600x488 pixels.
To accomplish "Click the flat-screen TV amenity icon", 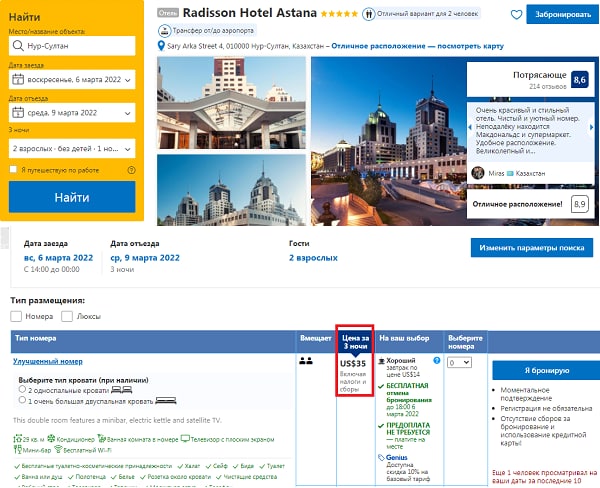I will [x=185, y=439].
